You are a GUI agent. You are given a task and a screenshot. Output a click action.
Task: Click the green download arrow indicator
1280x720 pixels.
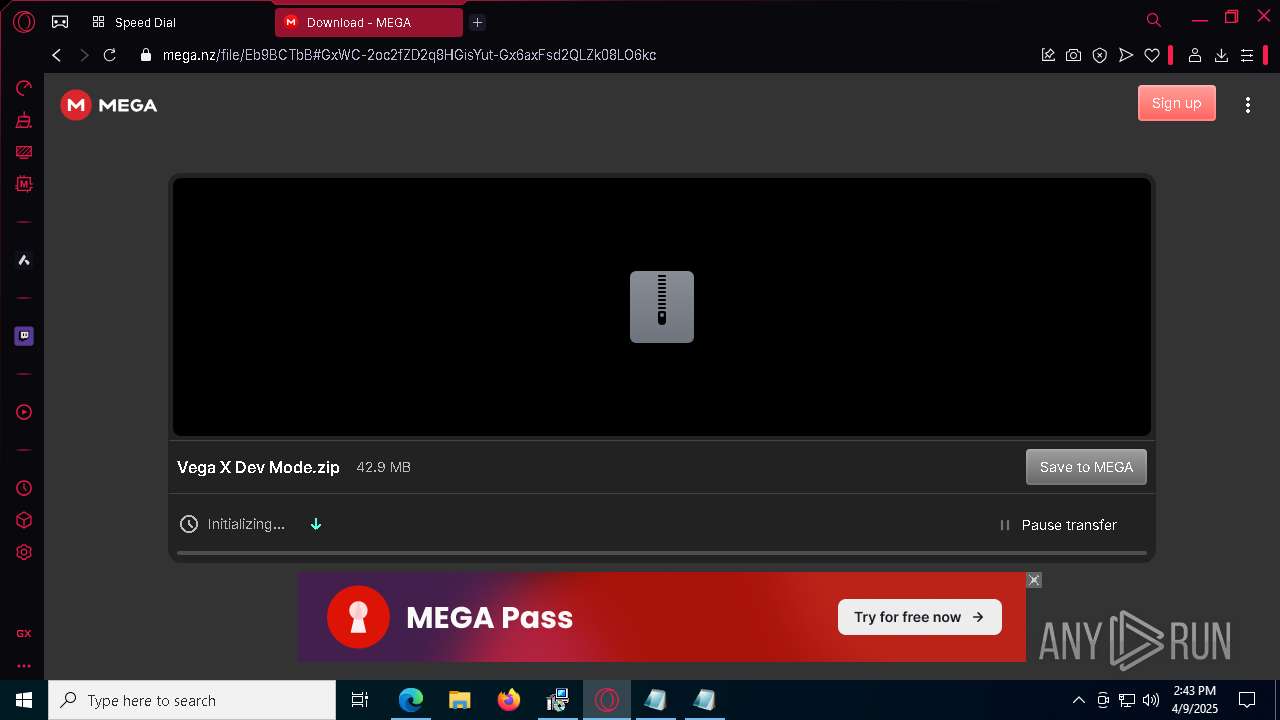[316, 524]
